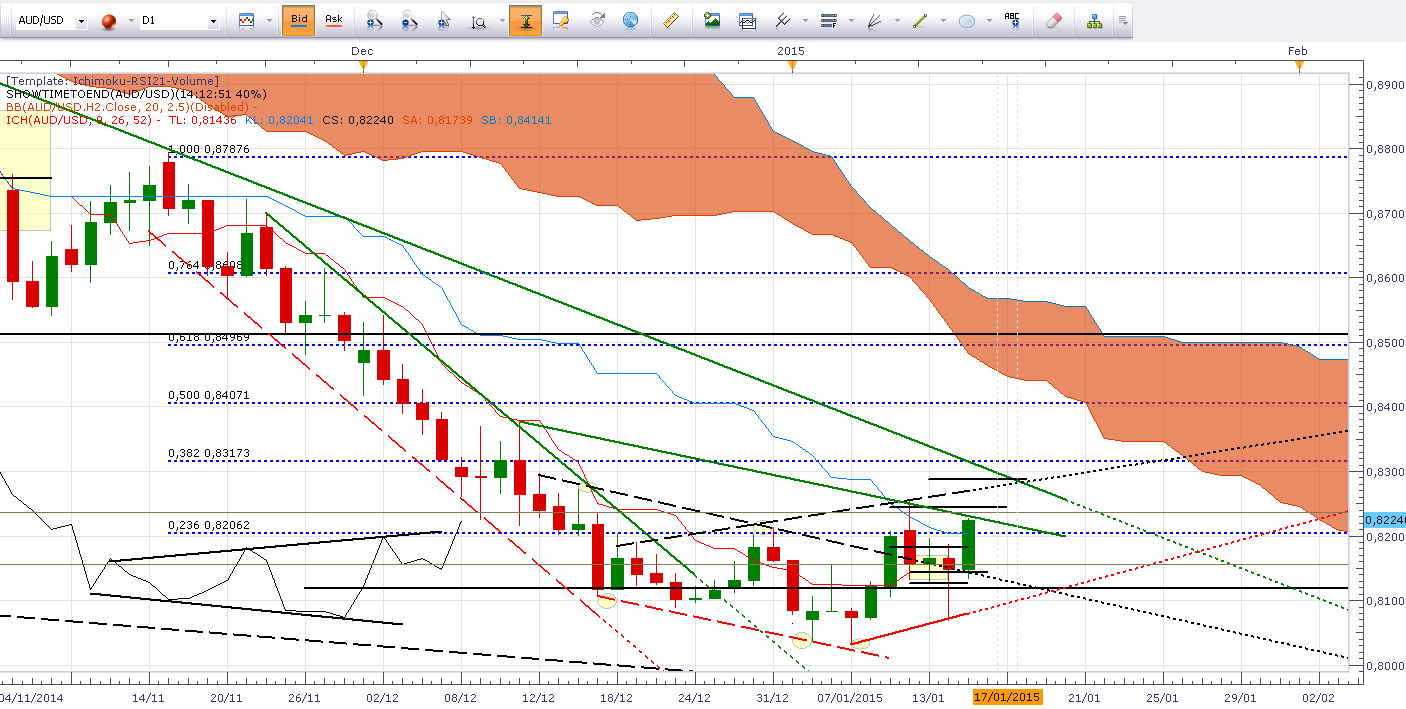Select the green trend line drawing tool

(x=921, y=19)
